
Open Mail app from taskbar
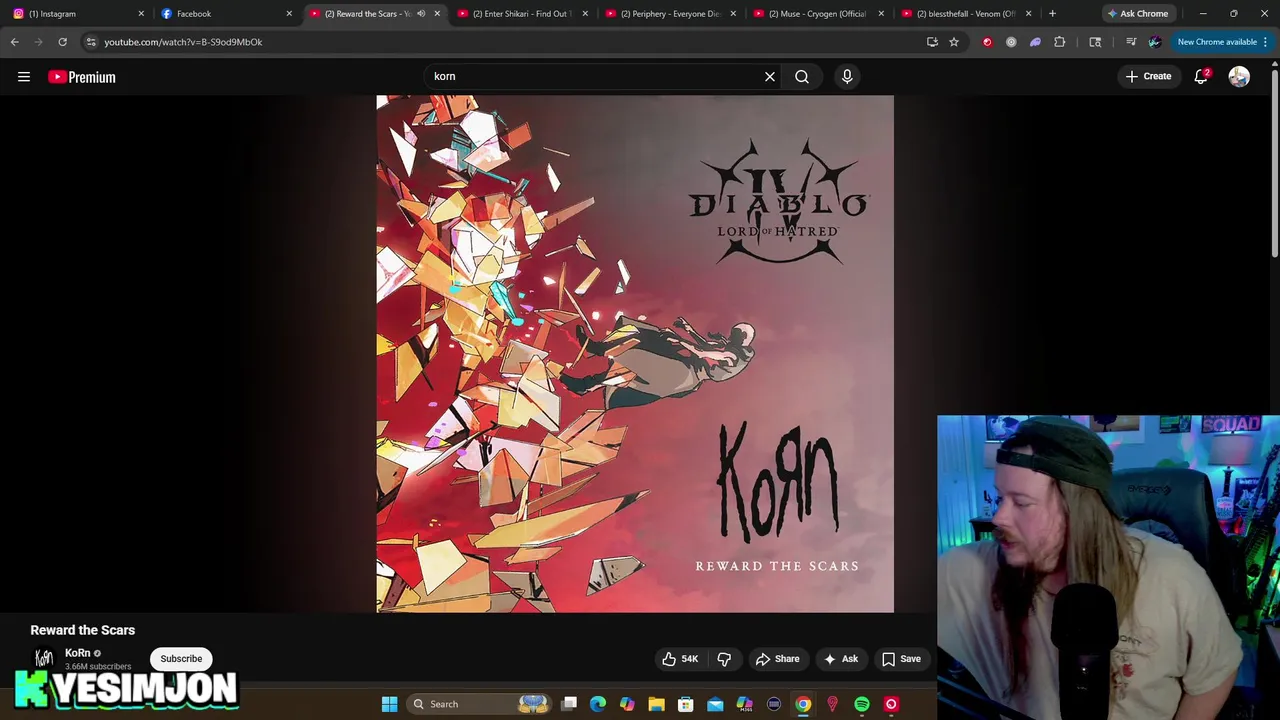coord(715,704)
